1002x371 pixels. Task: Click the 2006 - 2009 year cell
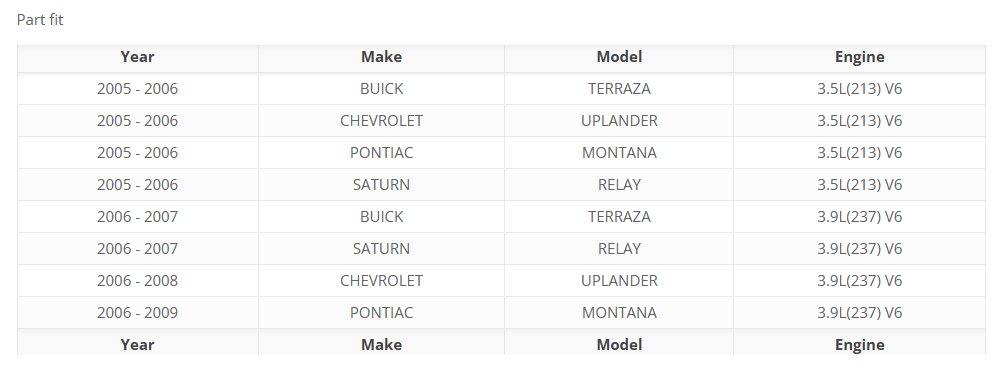click(x=137, y=312)
